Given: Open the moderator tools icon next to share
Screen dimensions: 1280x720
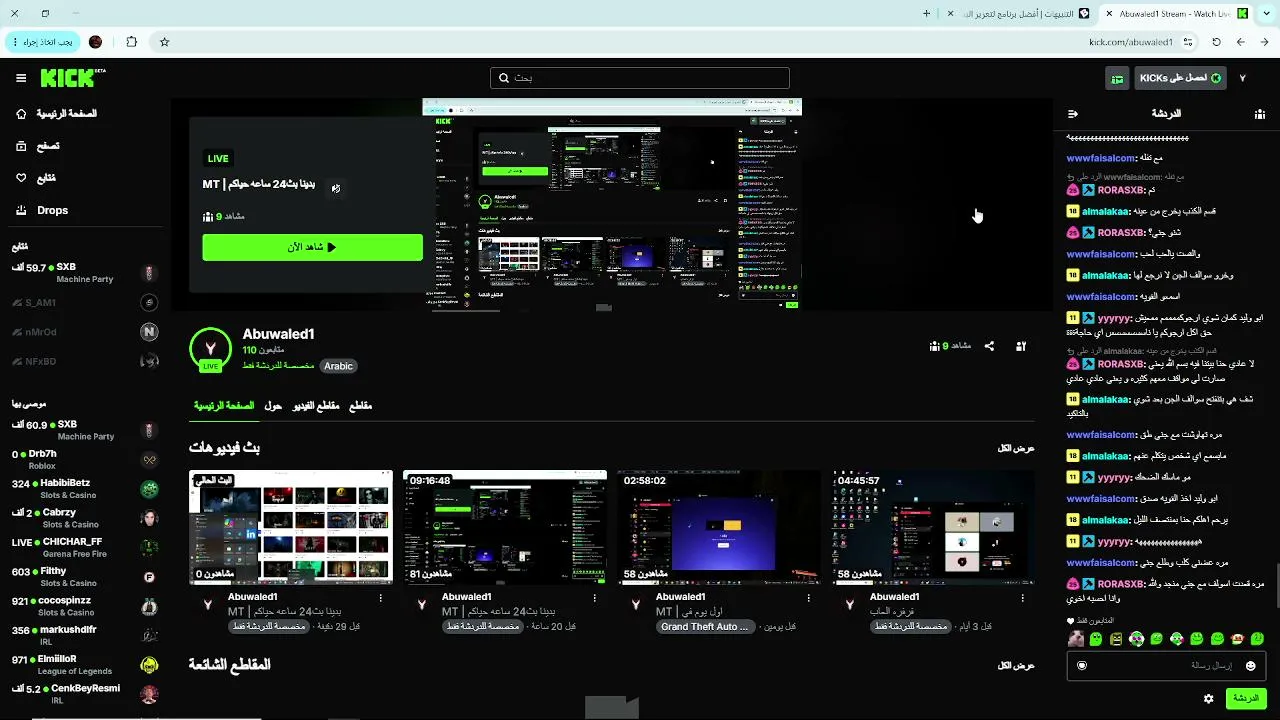Looking at the screenshot, I should coord(1021,346).
